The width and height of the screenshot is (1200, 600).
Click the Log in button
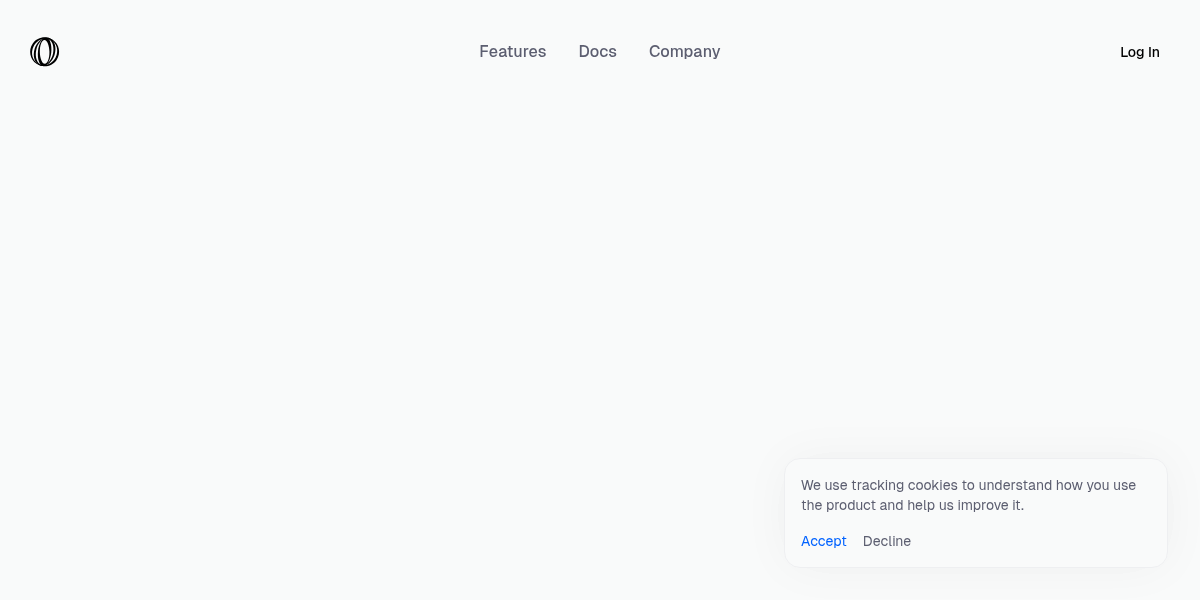pos(1139,52)
